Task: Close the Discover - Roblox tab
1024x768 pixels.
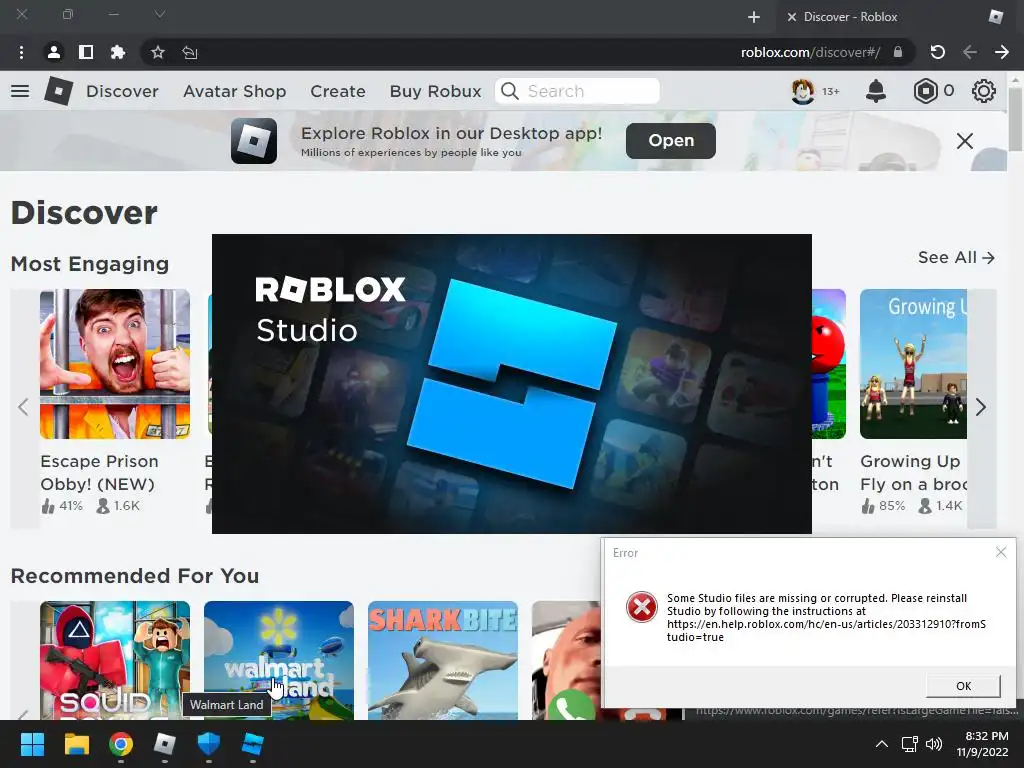Action: point(792,17)
